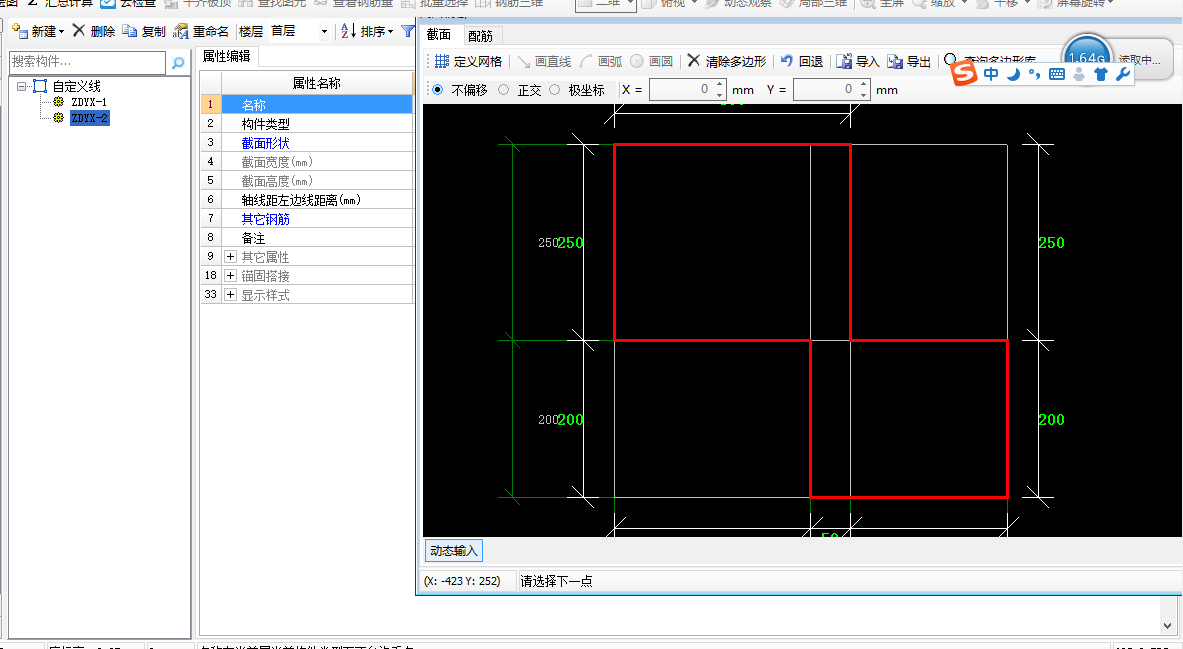Toggle the moon half-width icon on IME bar
Viewport: 1183px width, 649px height.
[1013, 74]
